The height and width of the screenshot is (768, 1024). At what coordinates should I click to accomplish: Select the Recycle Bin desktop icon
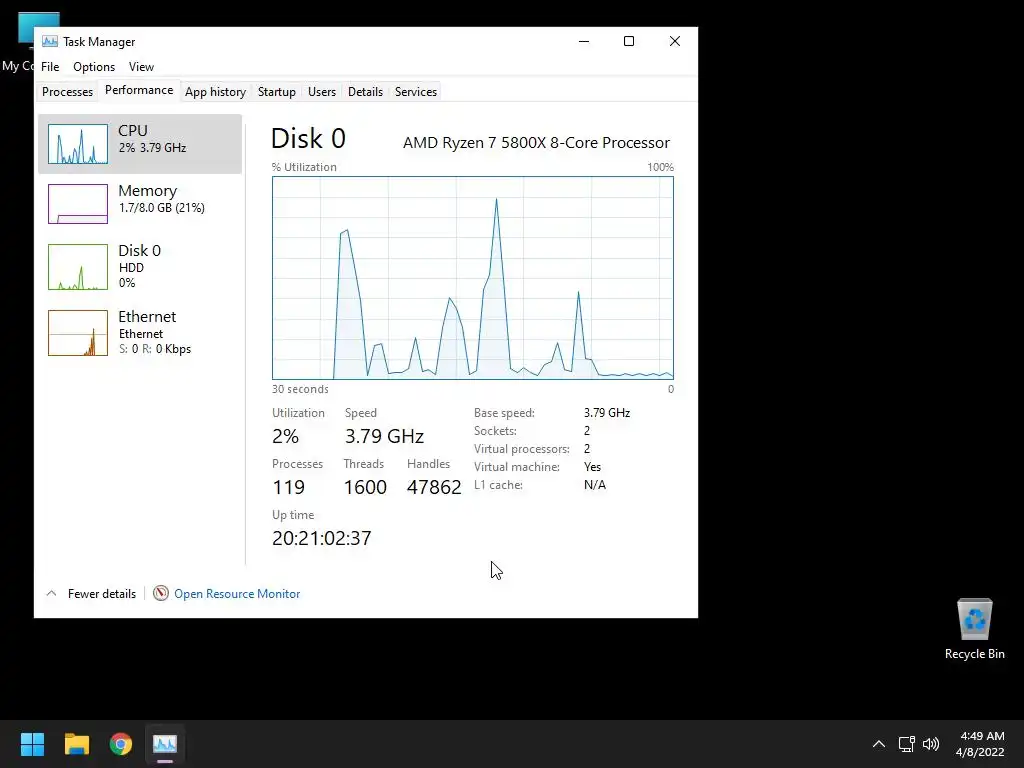974,629
